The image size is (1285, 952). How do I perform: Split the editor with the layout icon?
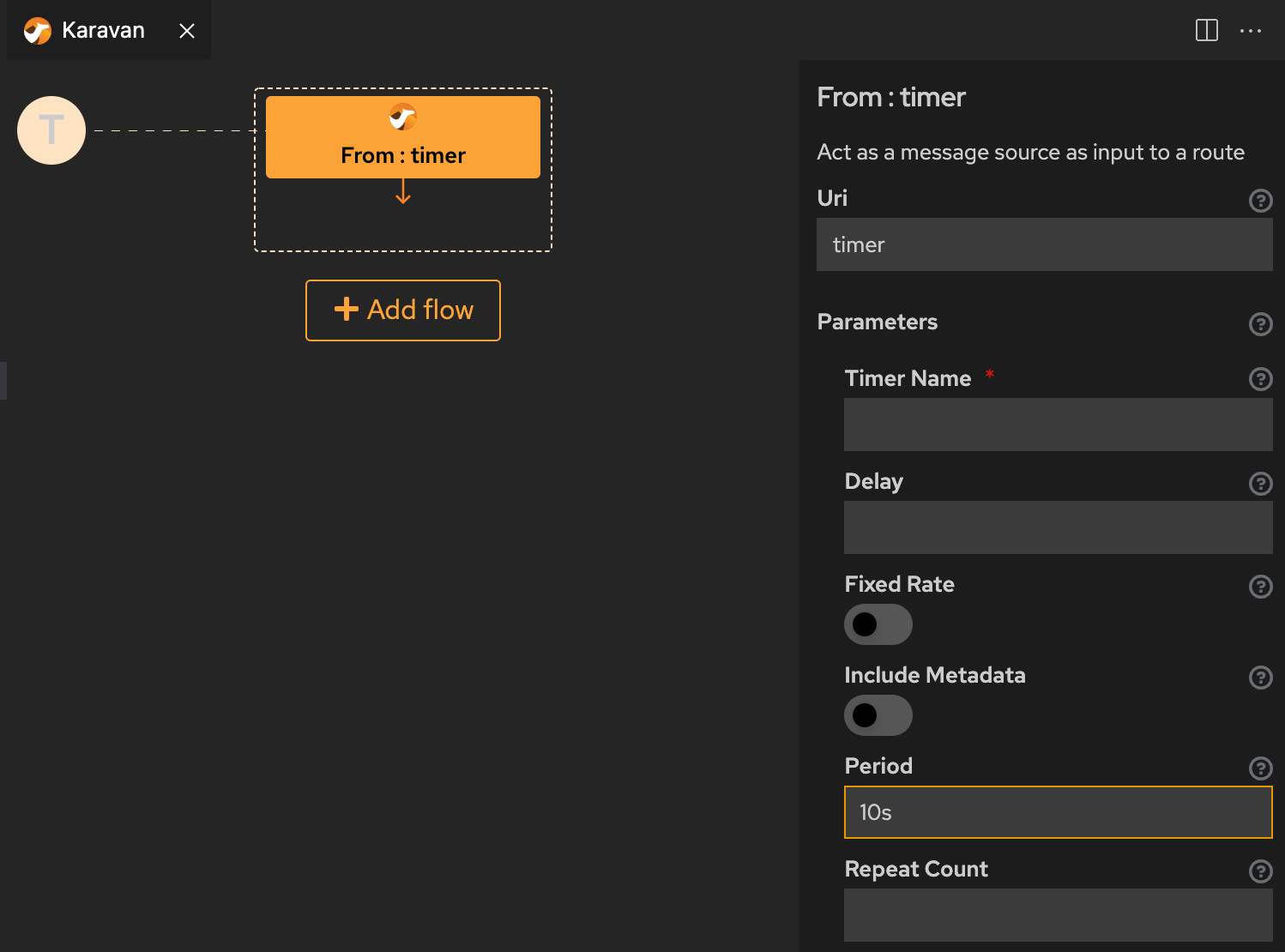pos(1207,30)
